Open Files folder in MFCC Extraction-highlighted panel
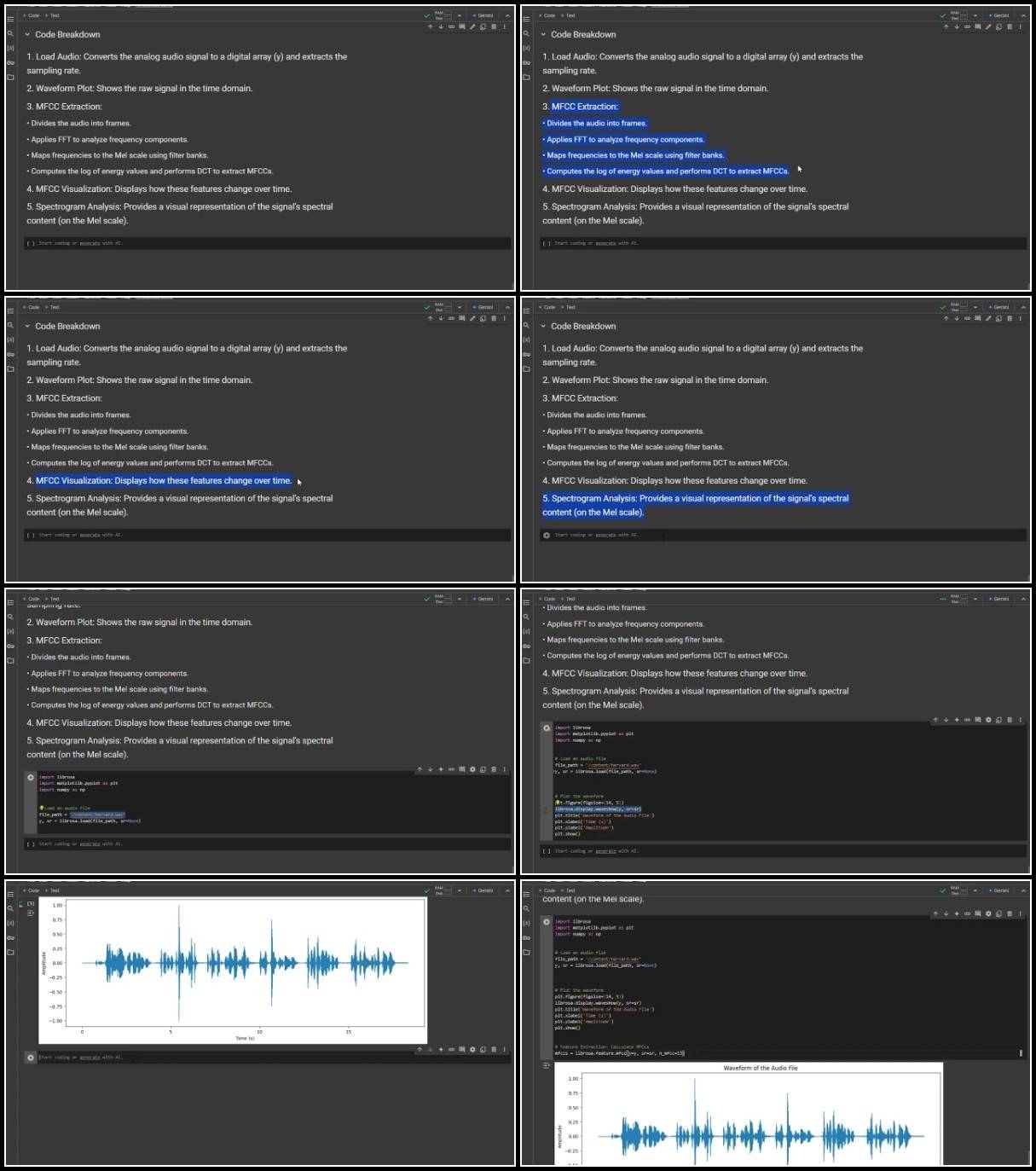1036x1171 pixels. click(x=526, y=77)
